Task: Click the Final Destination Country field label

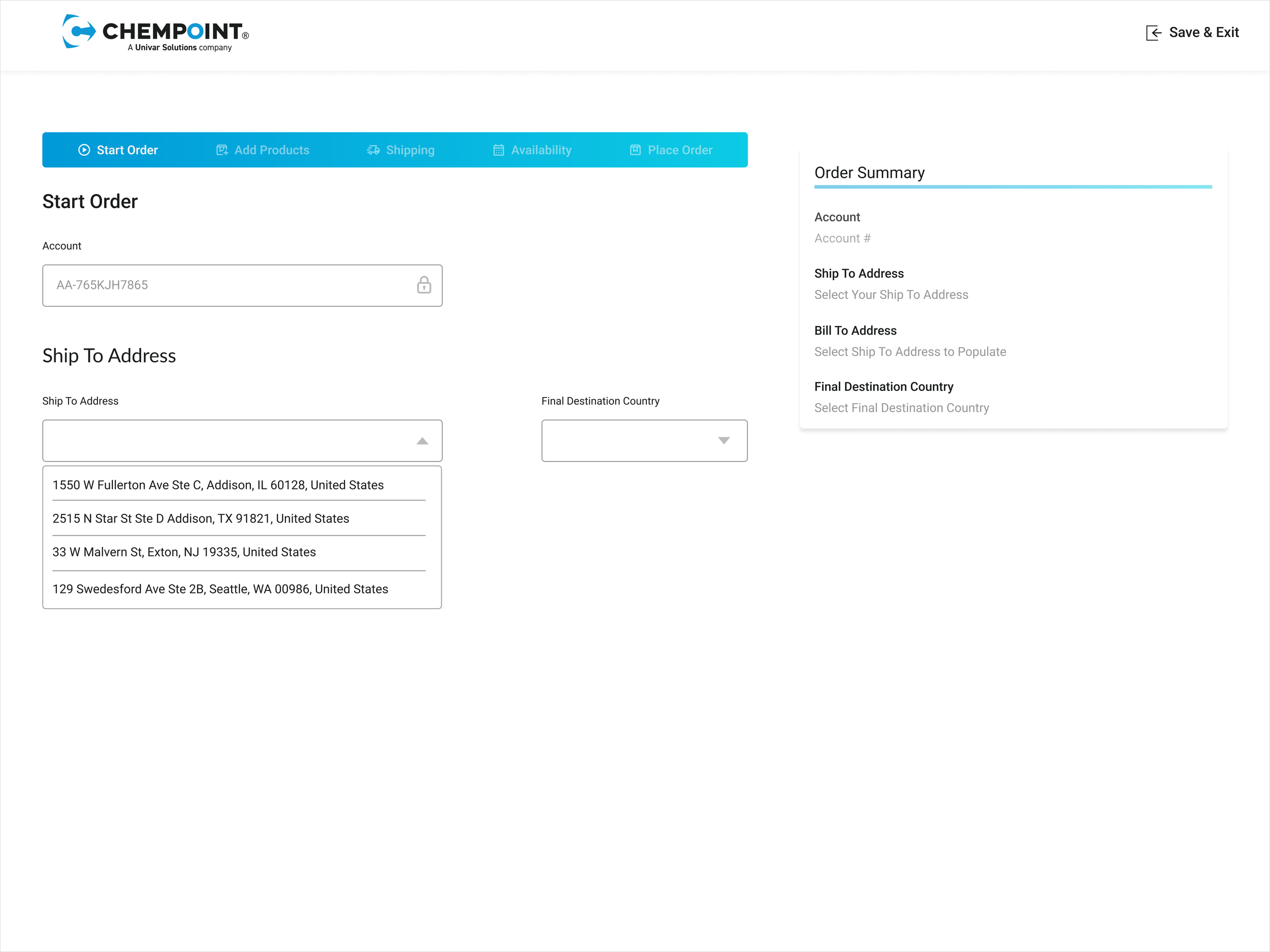Action: click(600, 401)
